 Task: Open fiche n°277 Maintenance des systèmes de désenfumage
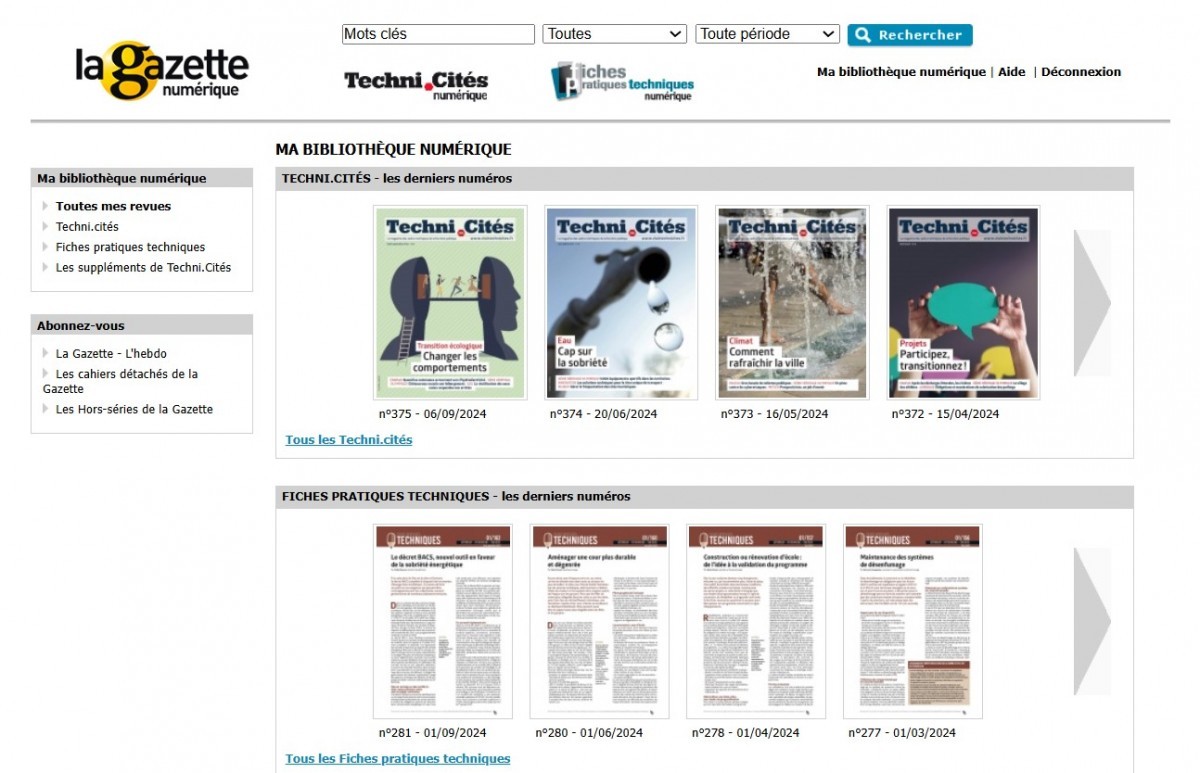[x=913, y=621]
